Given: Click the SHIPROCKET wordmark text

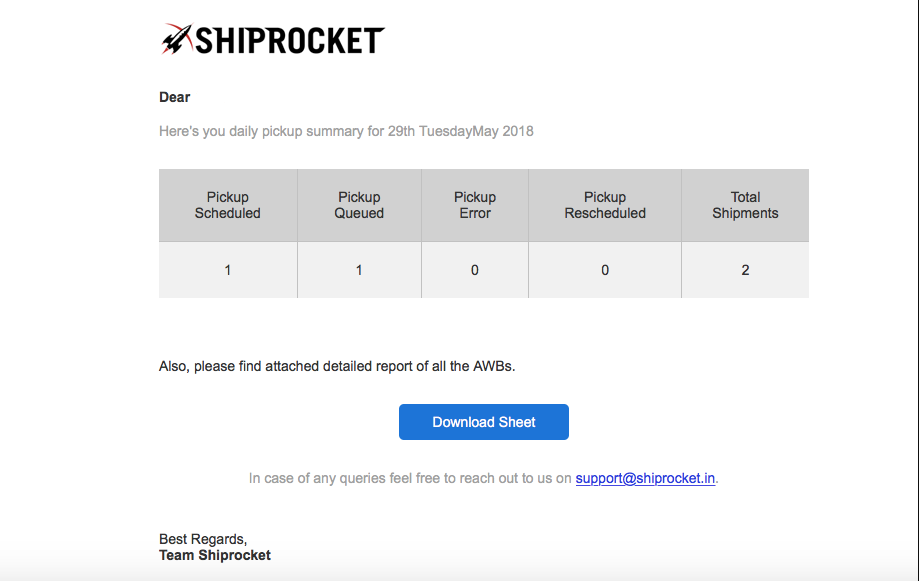Looking at the screenshot, I should click(x=290, y=41).
